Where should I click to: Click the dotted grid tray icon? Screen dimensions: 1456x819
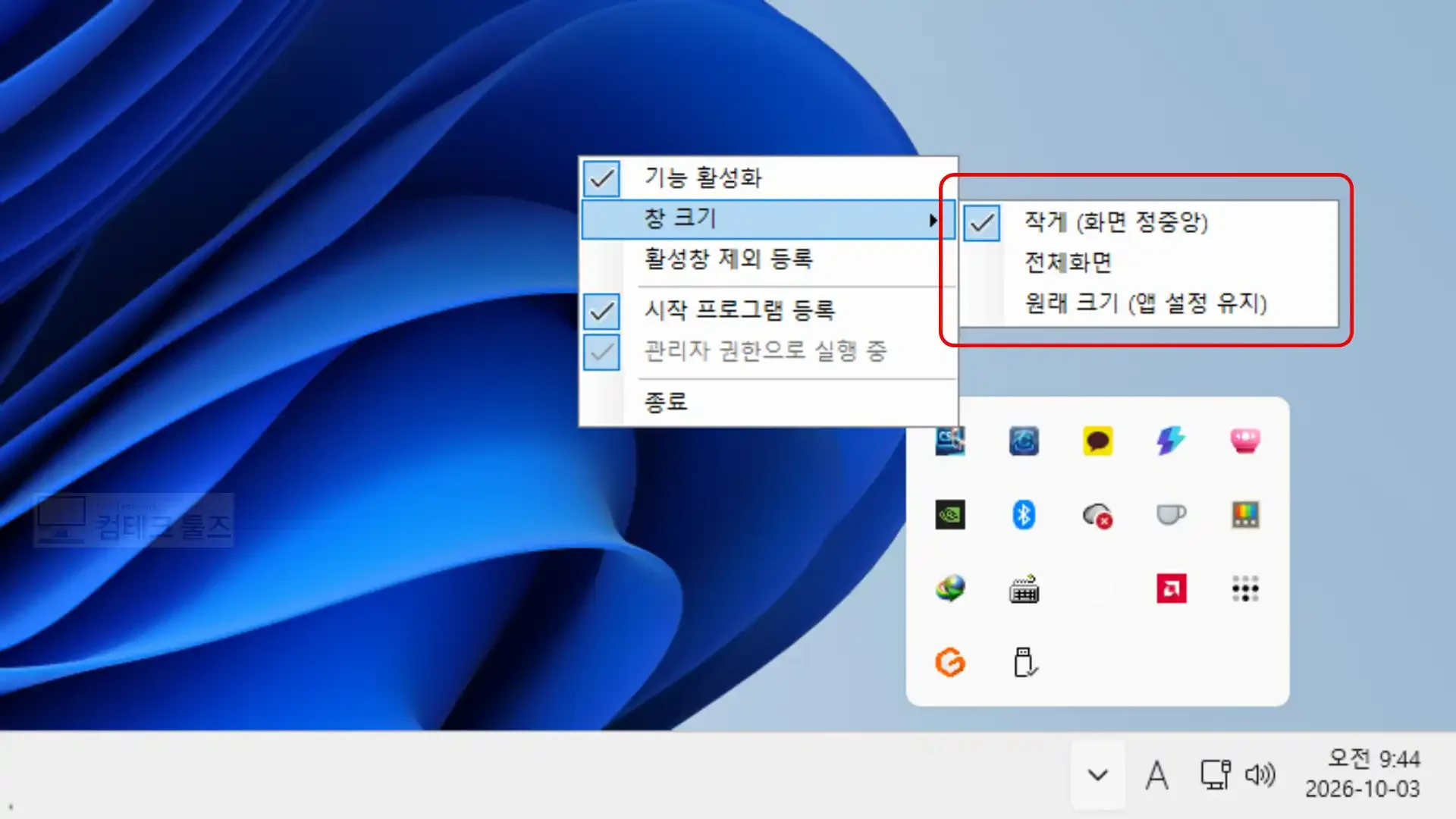[x=1245, y=588]
